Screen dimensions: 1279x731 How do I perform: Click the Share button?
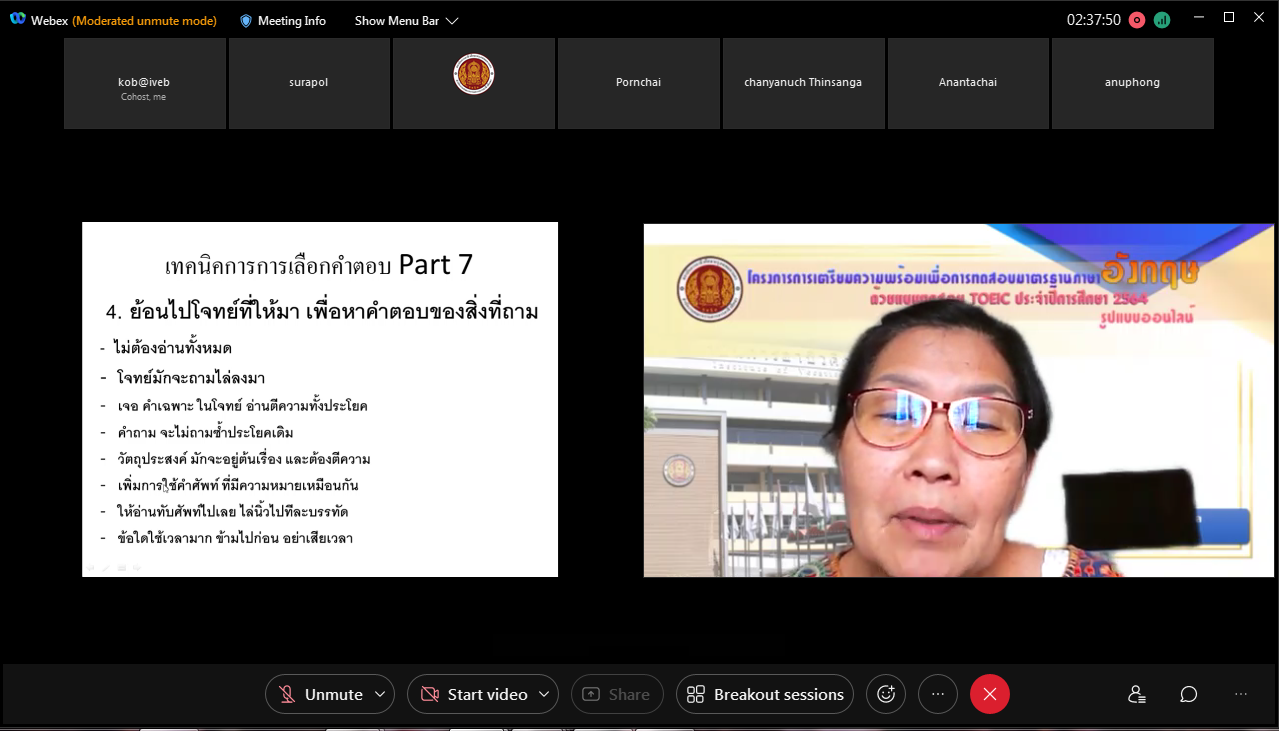[616, 694]
